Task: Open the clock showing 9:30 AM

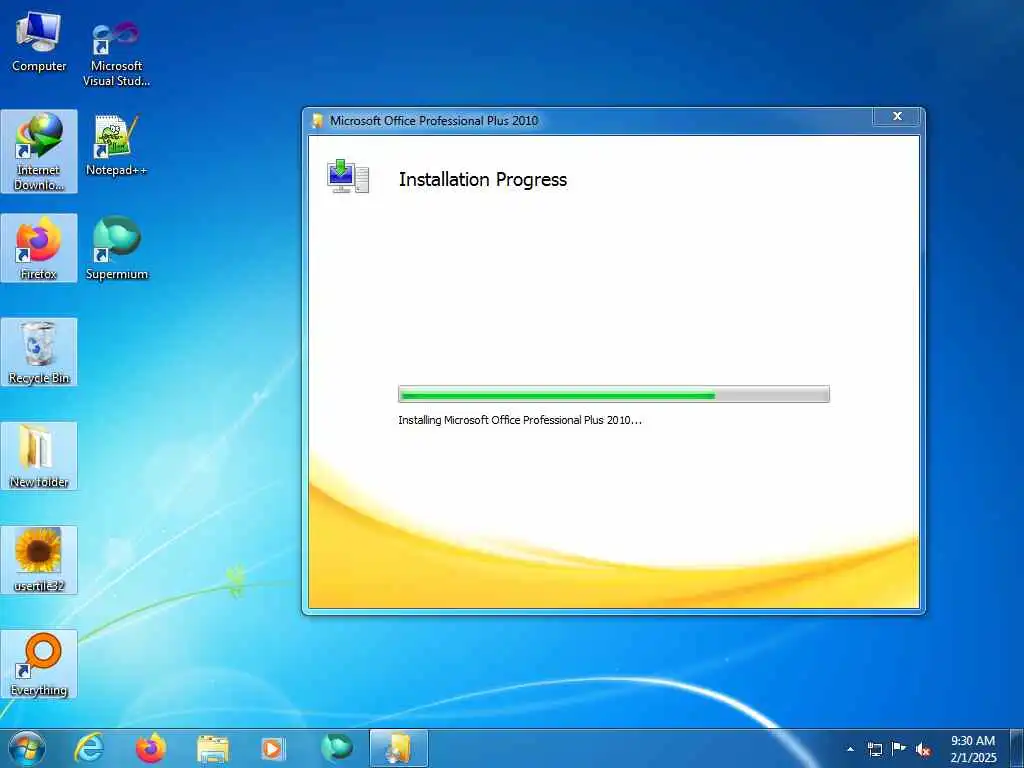Action: click(973, 748)
